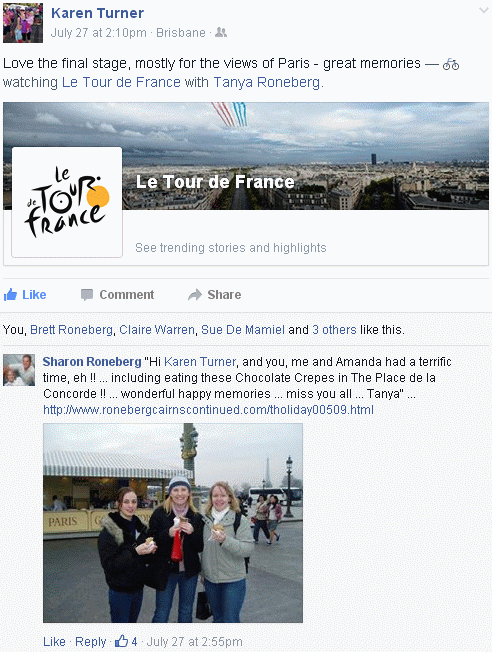Open Tanya Roneberg's tagged profile link
Screen dimensions: 492x652
click(267, 82)
